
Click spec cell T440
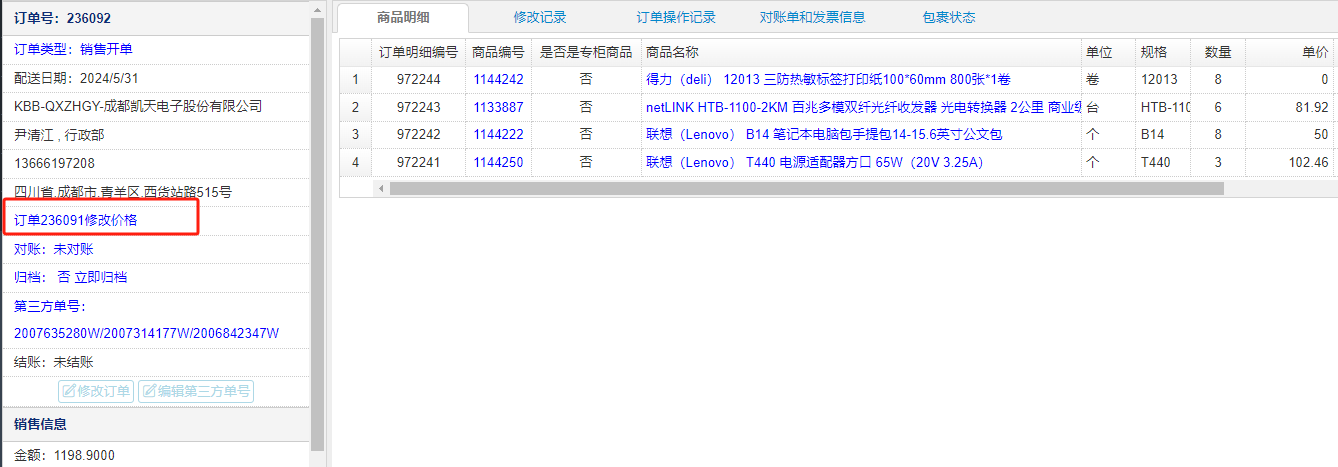coord(1163,162)
